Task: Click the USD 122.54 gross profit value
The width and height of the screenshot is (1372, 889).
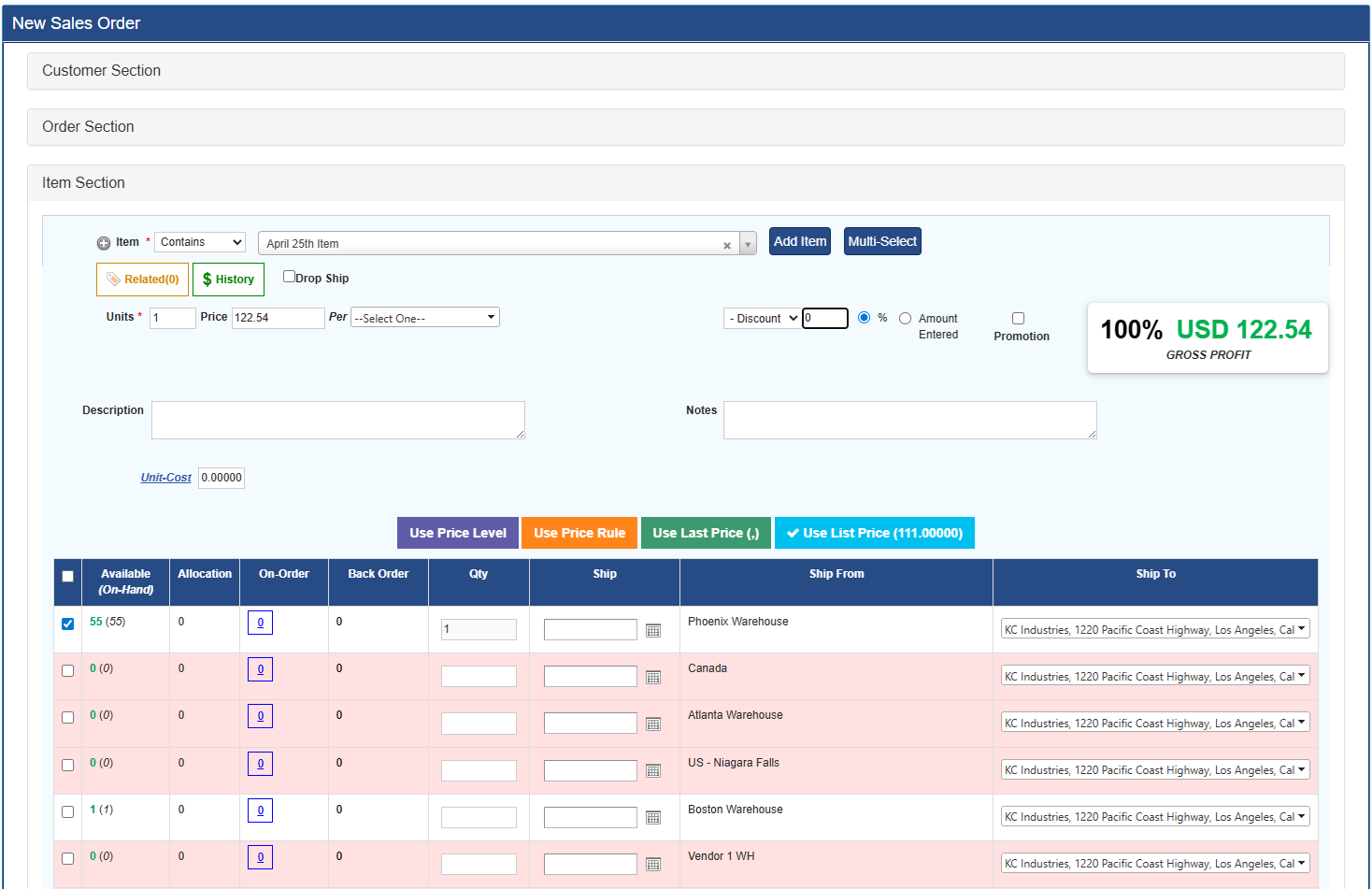Action: click(1244, 330)
